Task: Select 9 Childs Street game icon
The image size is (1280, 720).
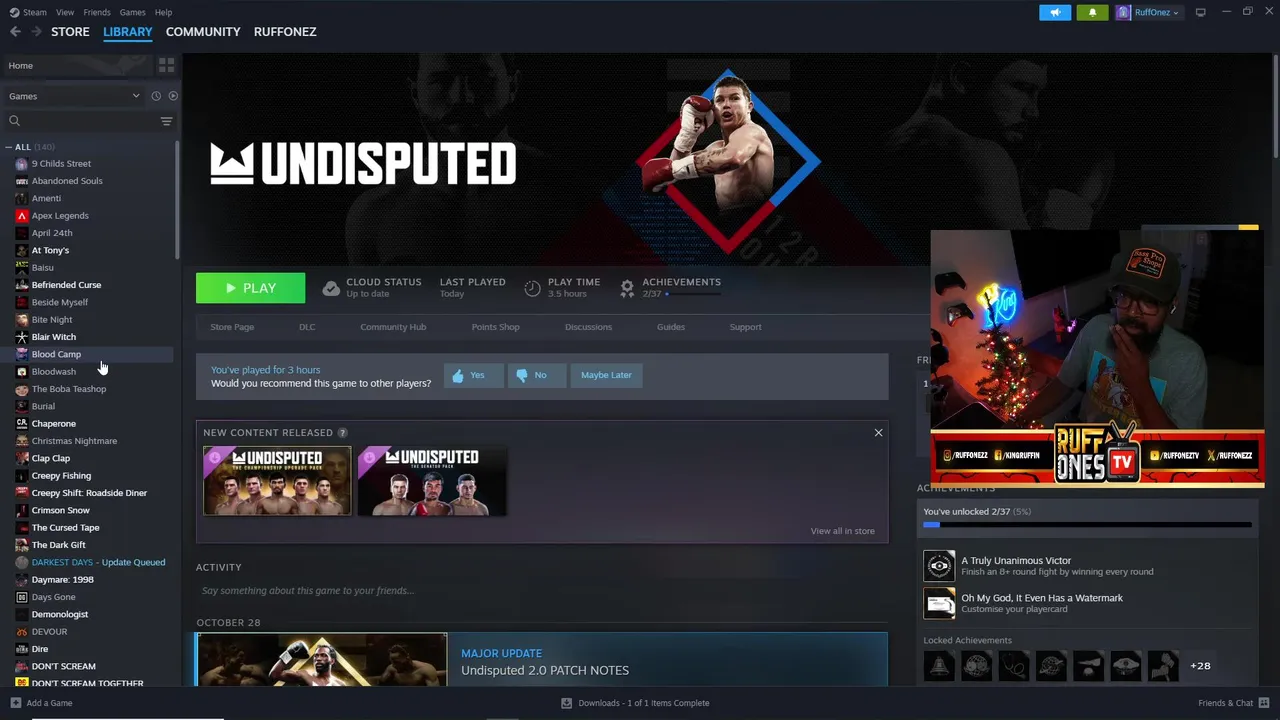Action: (x=22, y=164)
